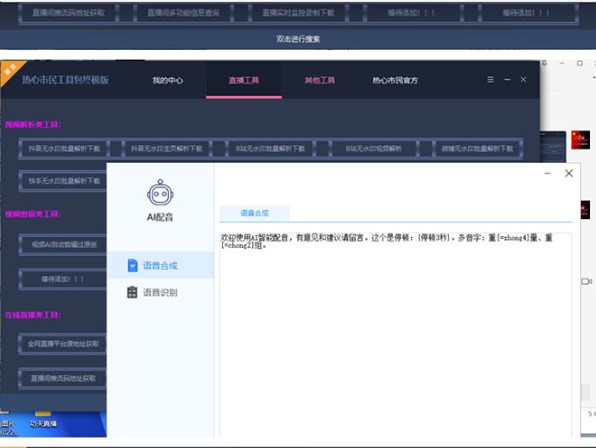This screenshot has height=448, width=596.
Task: Click into the AI配音 text input area
Action: tap(395, 334)
